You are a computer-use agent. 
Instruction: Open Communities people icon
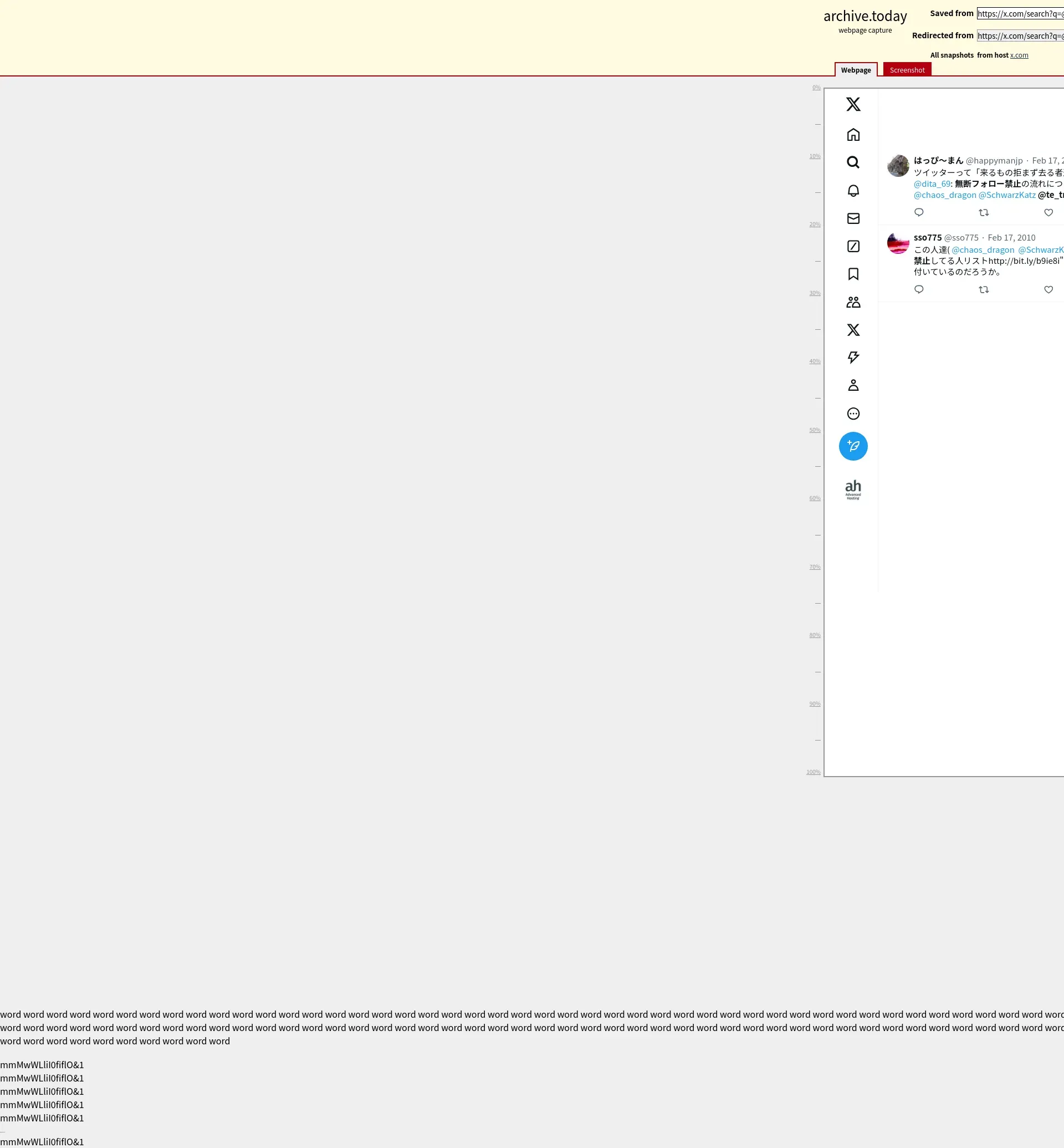pyautogui.click(x=853, y=303)
